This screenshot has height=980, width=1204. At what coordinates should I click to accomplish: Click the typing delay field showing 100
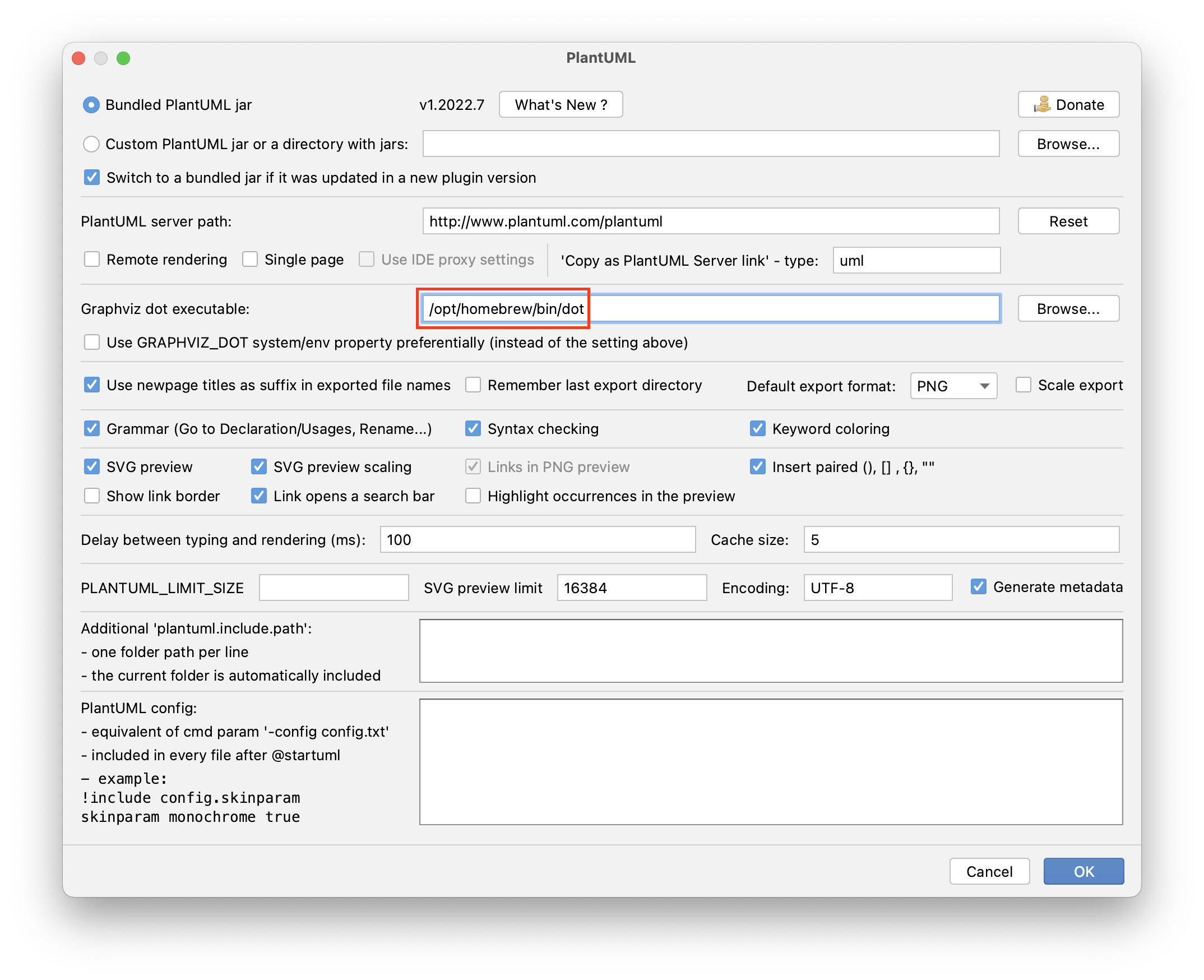(538, 540)
